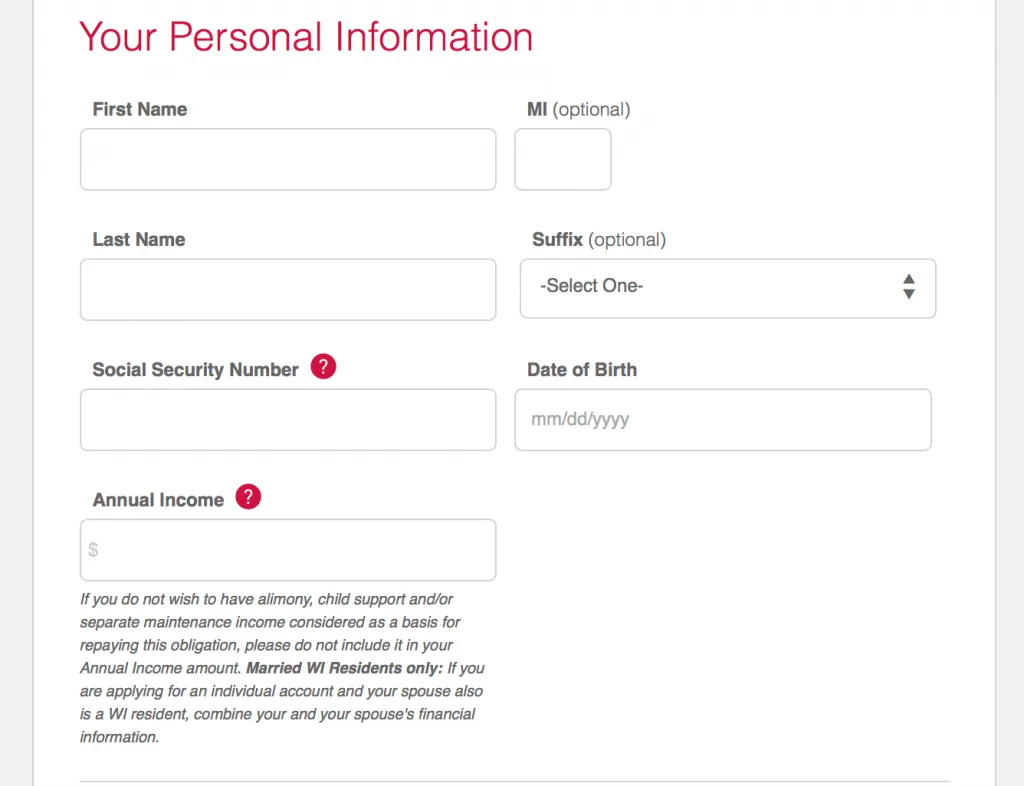The width and height of the screenshot is (1024, 786).
Task: Click the Social Security Number text box
Action: point(288,420)
